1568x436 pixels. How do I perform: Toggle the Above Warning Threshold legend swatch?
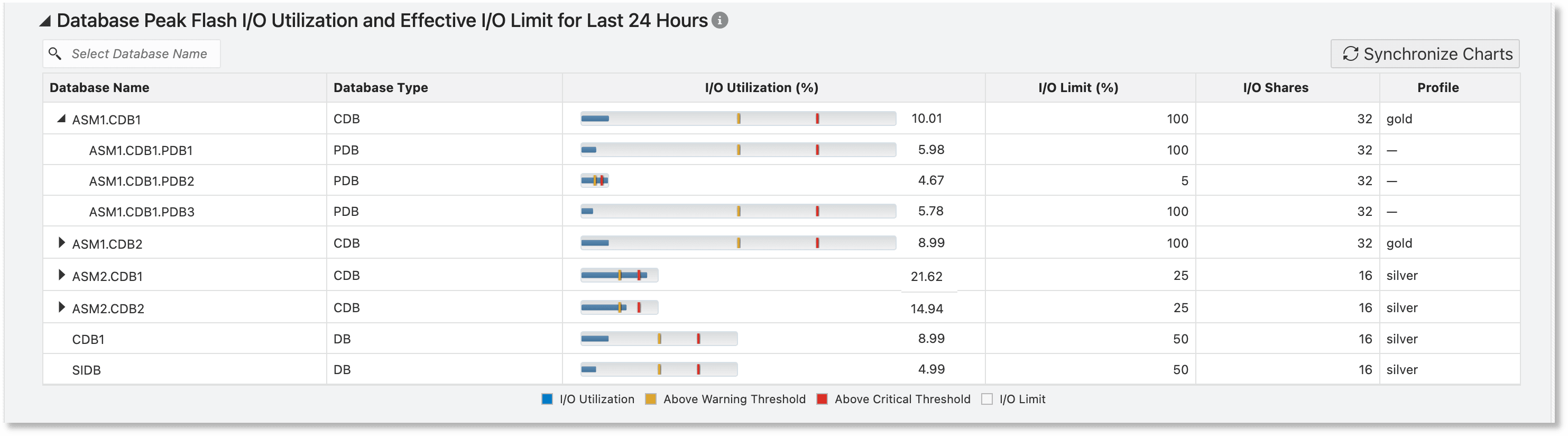(x=650, y=399)
